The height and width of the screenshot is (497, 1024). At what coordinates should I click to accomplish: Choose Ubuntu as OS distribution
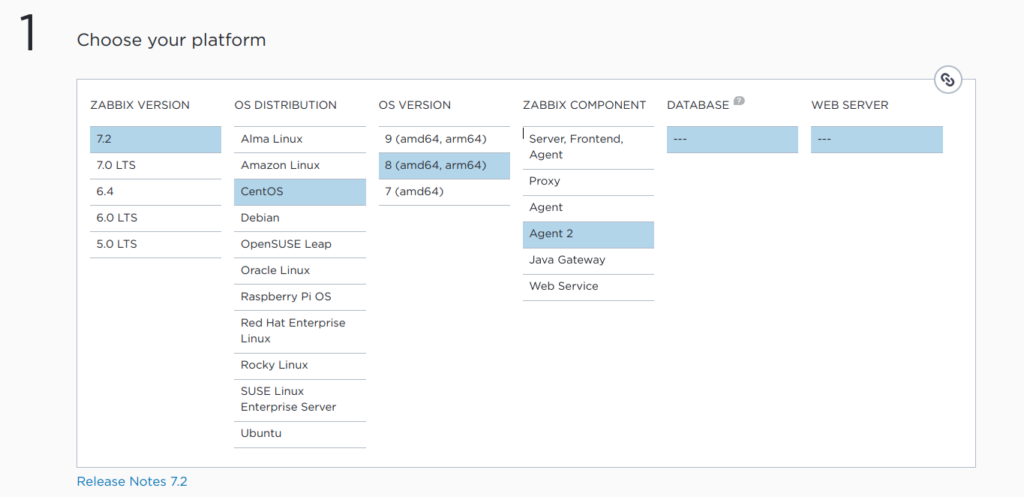coord(299,434)
